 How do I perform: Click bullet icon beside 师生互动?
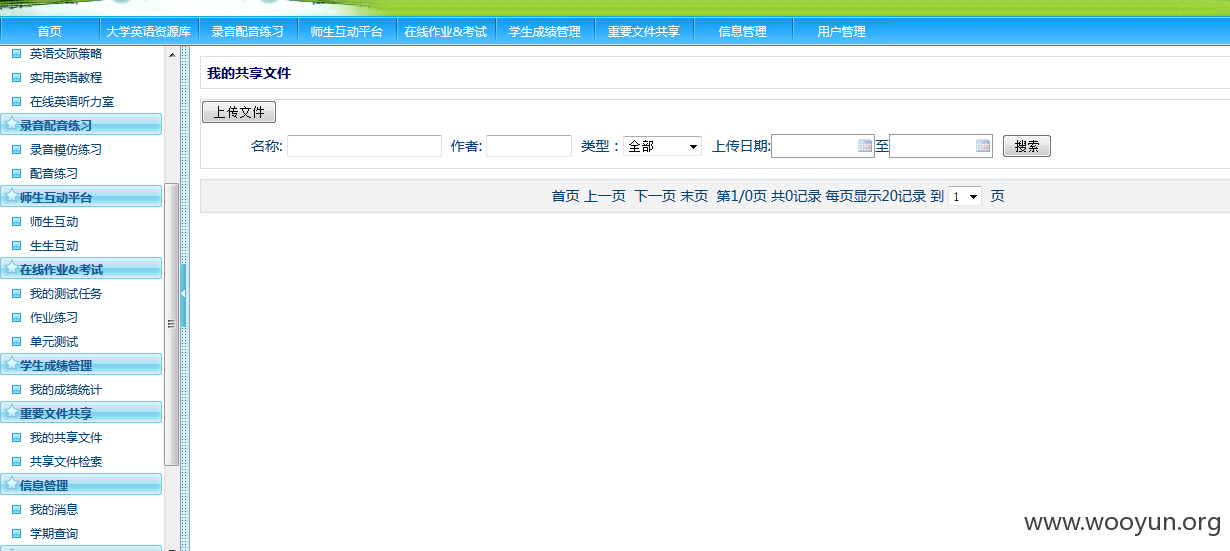pyautogui.click(x=16, y=221)
